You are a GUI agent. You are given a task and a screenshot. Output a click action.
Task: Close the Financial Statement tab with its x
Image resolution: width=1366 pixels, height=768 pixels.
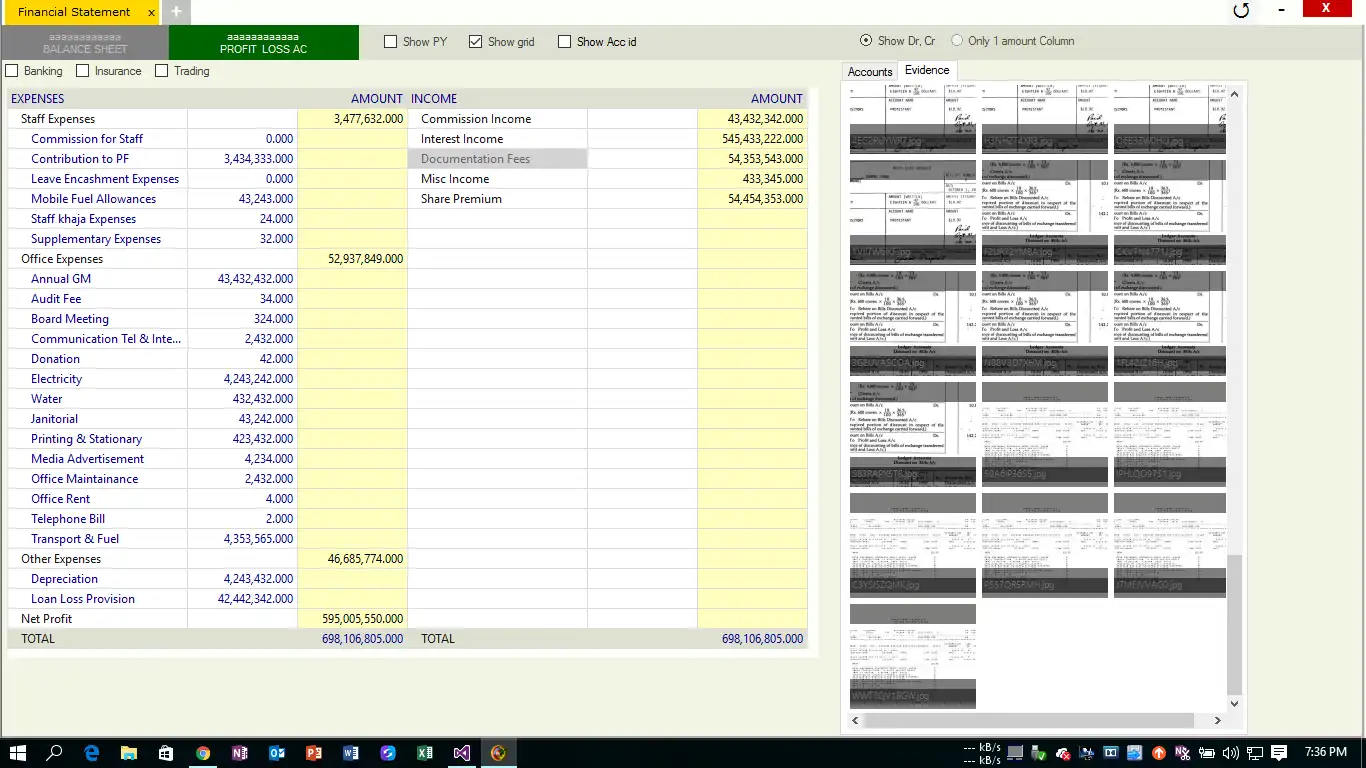coord(151,12)
